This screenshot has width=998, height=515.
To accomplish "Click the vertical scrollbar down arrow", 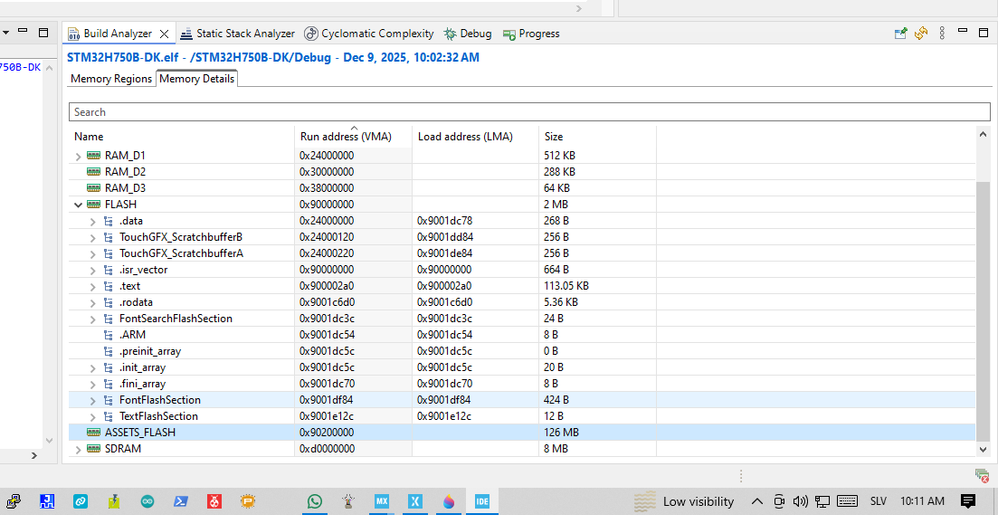I will pyautogui.click(x=983, y=449).
